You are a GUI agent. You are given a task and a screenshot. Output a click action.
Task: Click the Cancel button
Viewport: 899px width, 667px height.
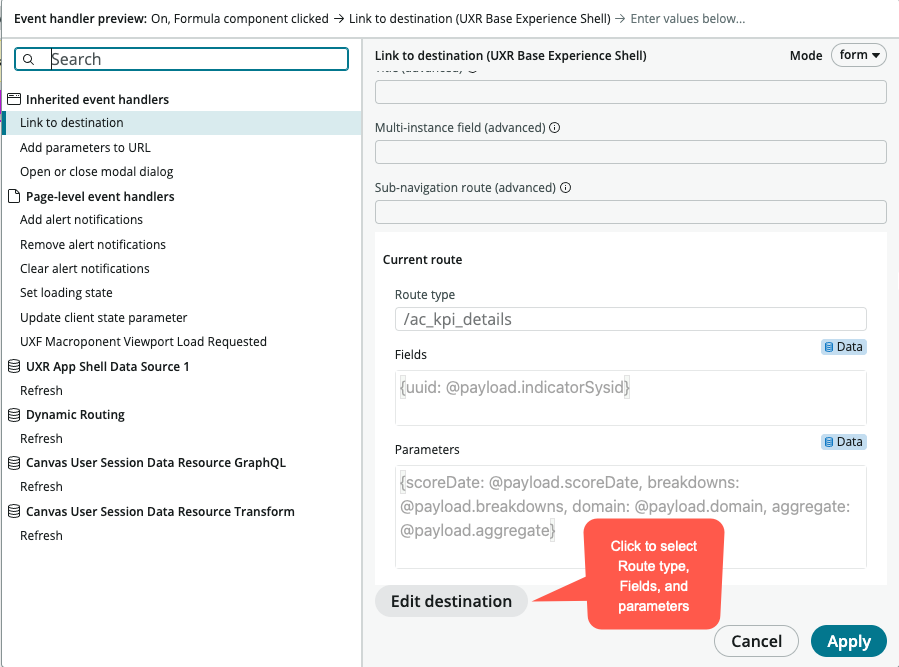(x=756, y=642)
